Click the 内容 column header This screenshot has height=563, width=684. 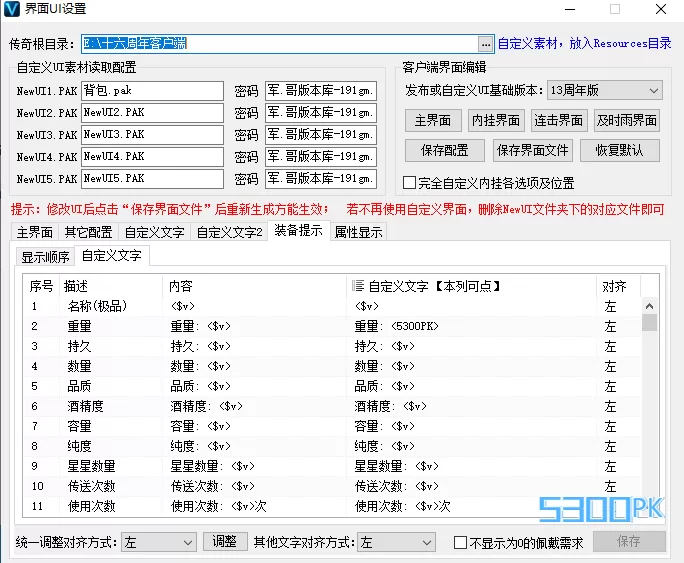tap(254, 286)
